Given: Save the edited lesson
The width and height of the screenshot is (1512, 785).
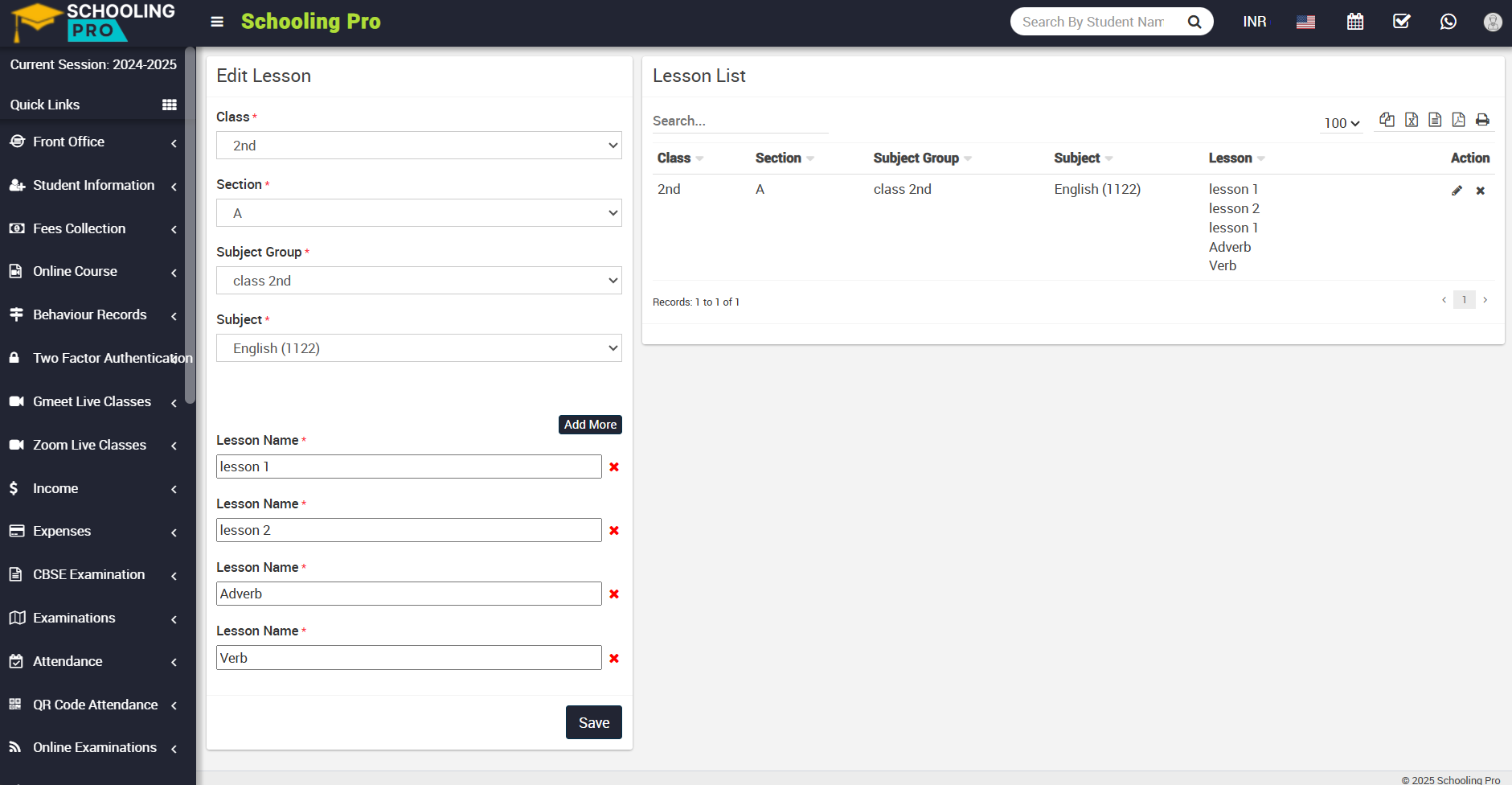Looking at the screenshot, I should (594, 722).
